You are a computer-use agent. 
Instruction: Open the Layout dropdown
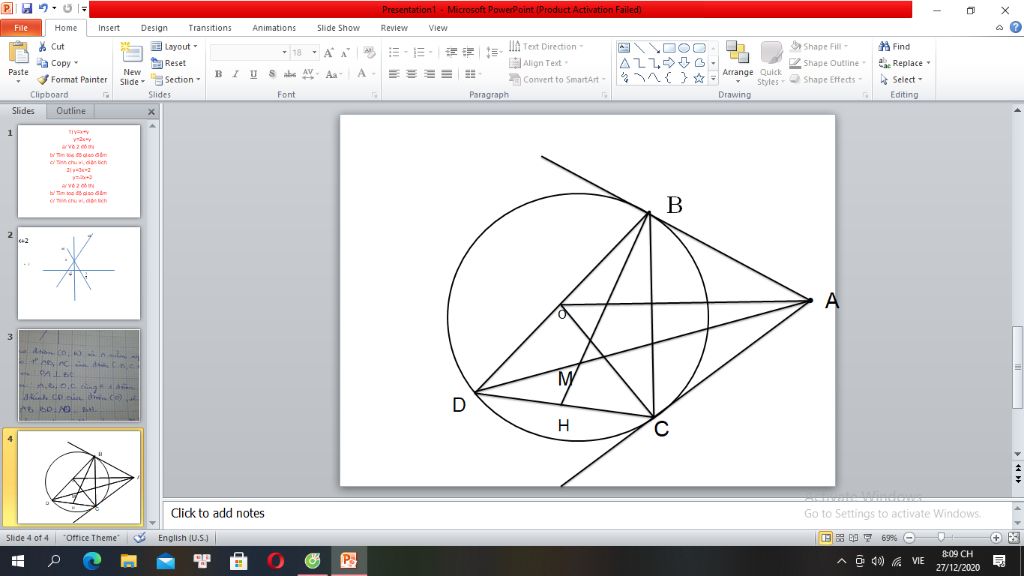(174, 46)
